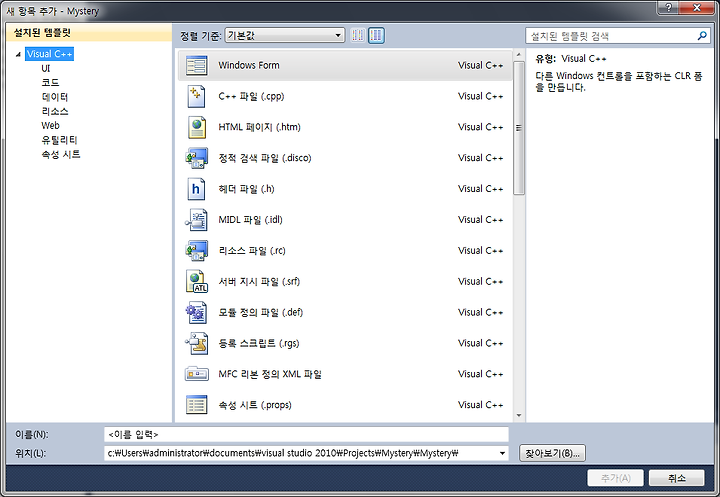Viewport: 720px width, 497px height.
Task: Select the Web category
Action: coord(50,125)
